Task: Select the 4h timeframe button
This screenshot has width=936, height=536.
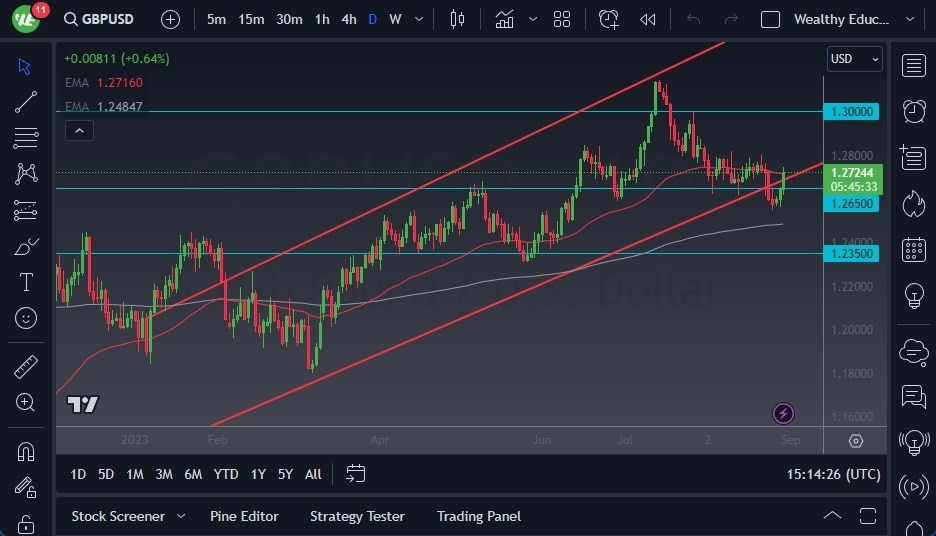Action: (349, 19)
